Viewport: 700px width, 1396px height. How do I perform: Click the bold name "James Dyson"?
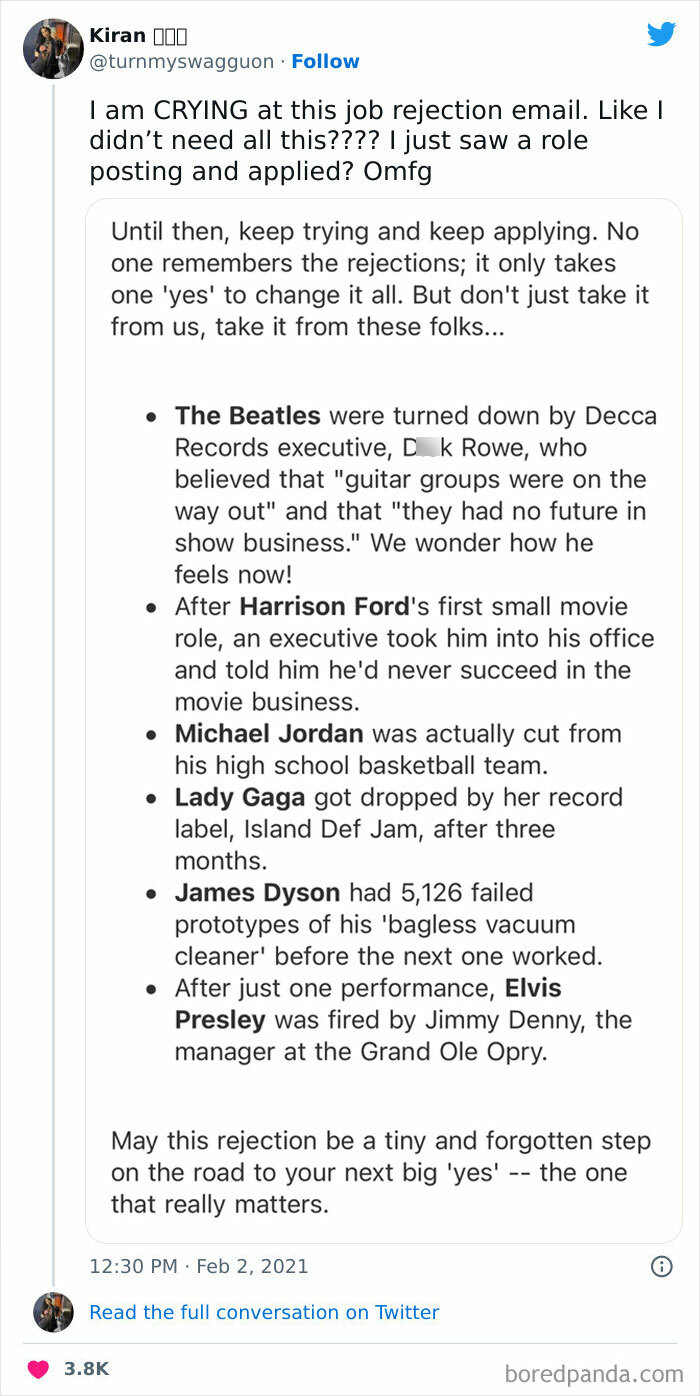257,892
